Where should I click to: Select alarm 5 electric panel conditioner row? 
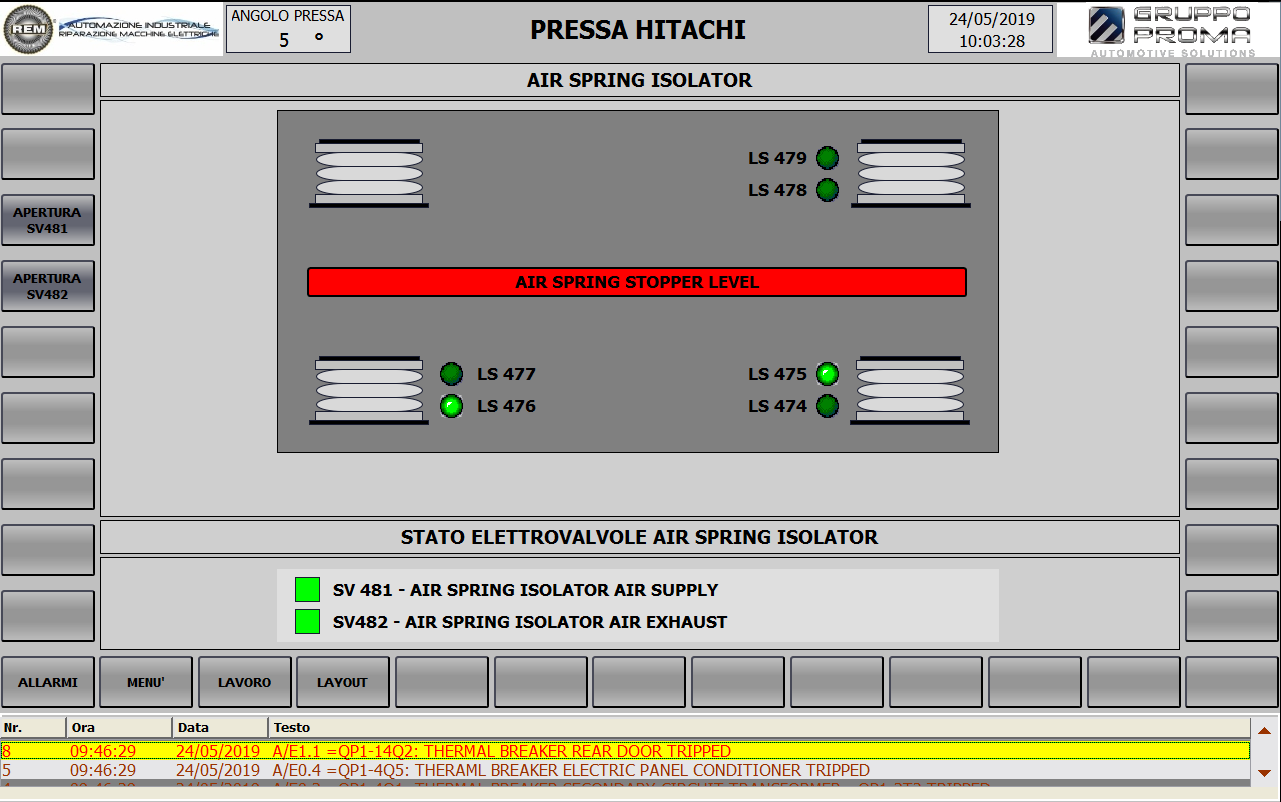coord(625,770)
